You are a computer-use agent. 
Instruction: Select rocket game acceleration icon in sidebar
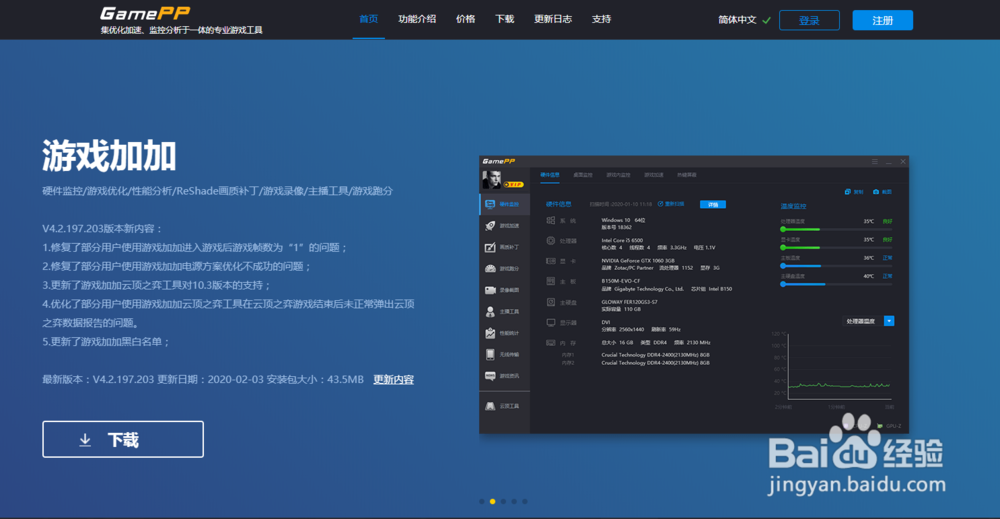point(490,226)
